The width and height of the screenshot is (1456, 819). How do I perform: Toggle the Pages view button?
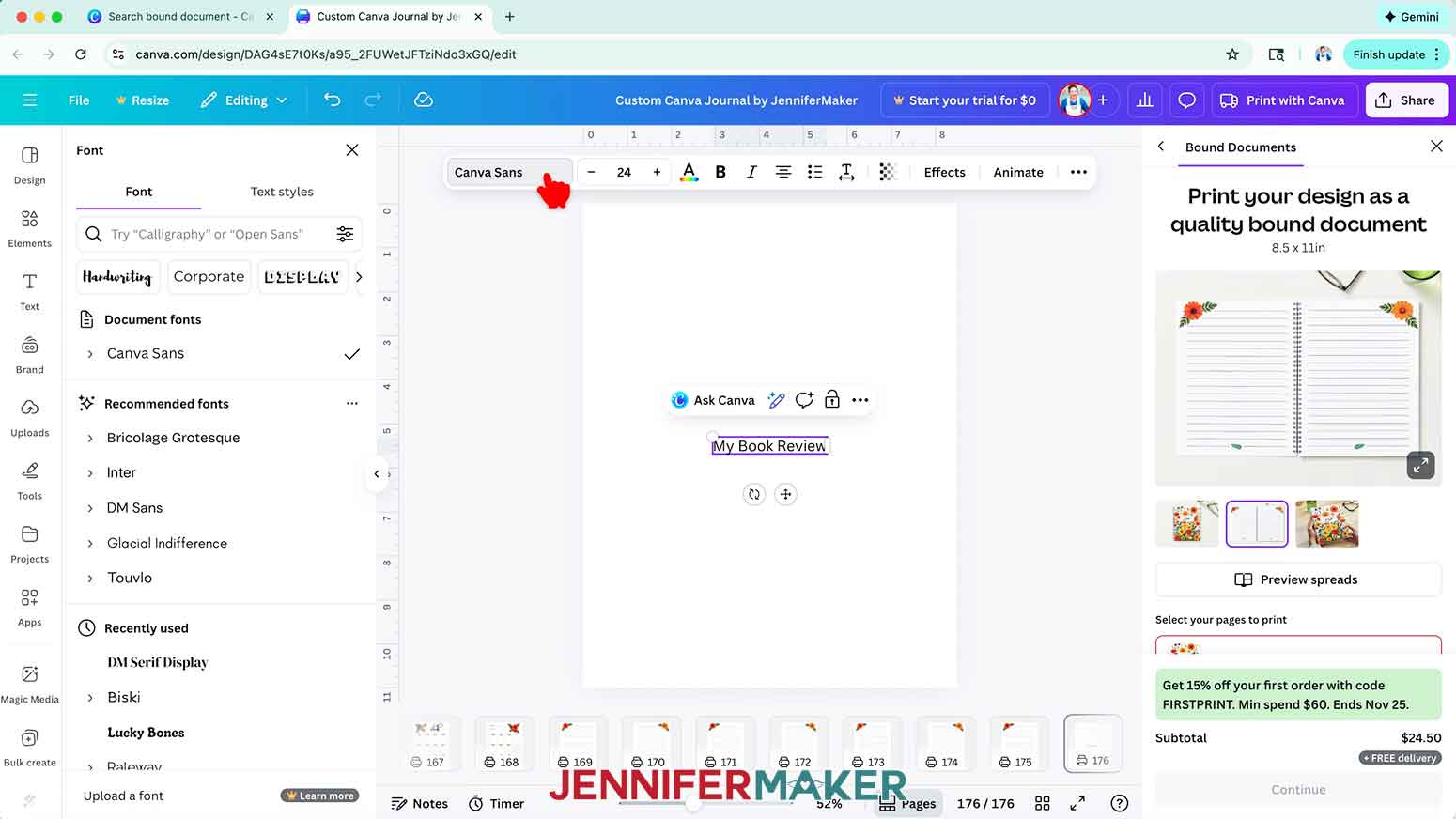coord(907,804)
